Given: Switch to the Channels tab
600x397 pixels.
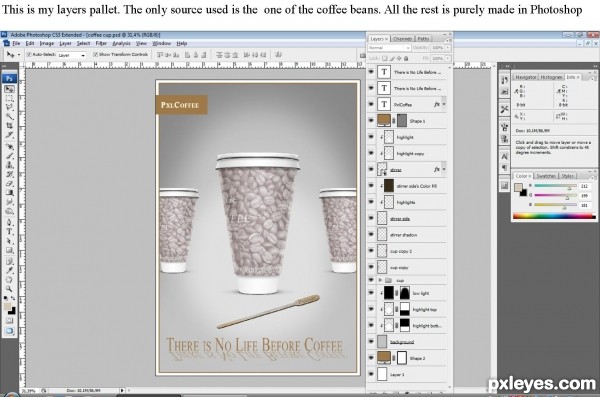Looking at the screenshot, I should click(x=403, y=39).
